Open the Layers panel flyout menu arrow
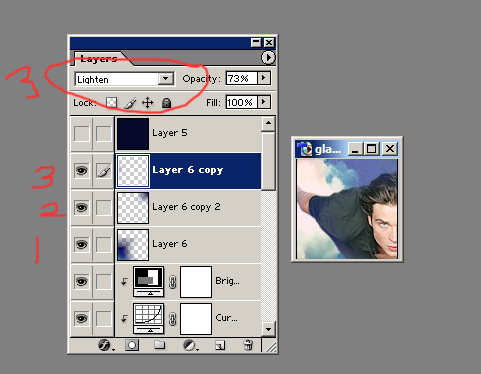This screenshot has height=374, width=481. point(268,58)
